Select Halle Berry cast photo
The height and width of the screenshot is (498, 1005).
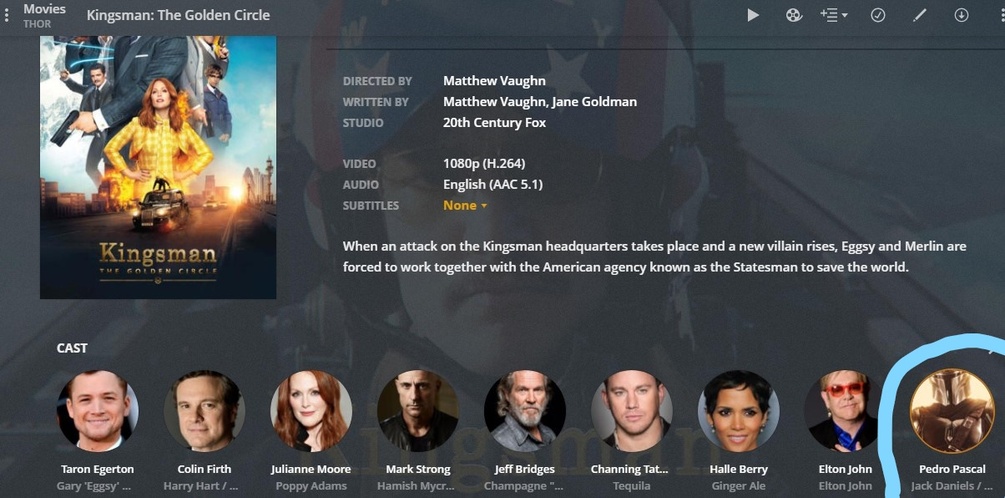tap(738, 411)
